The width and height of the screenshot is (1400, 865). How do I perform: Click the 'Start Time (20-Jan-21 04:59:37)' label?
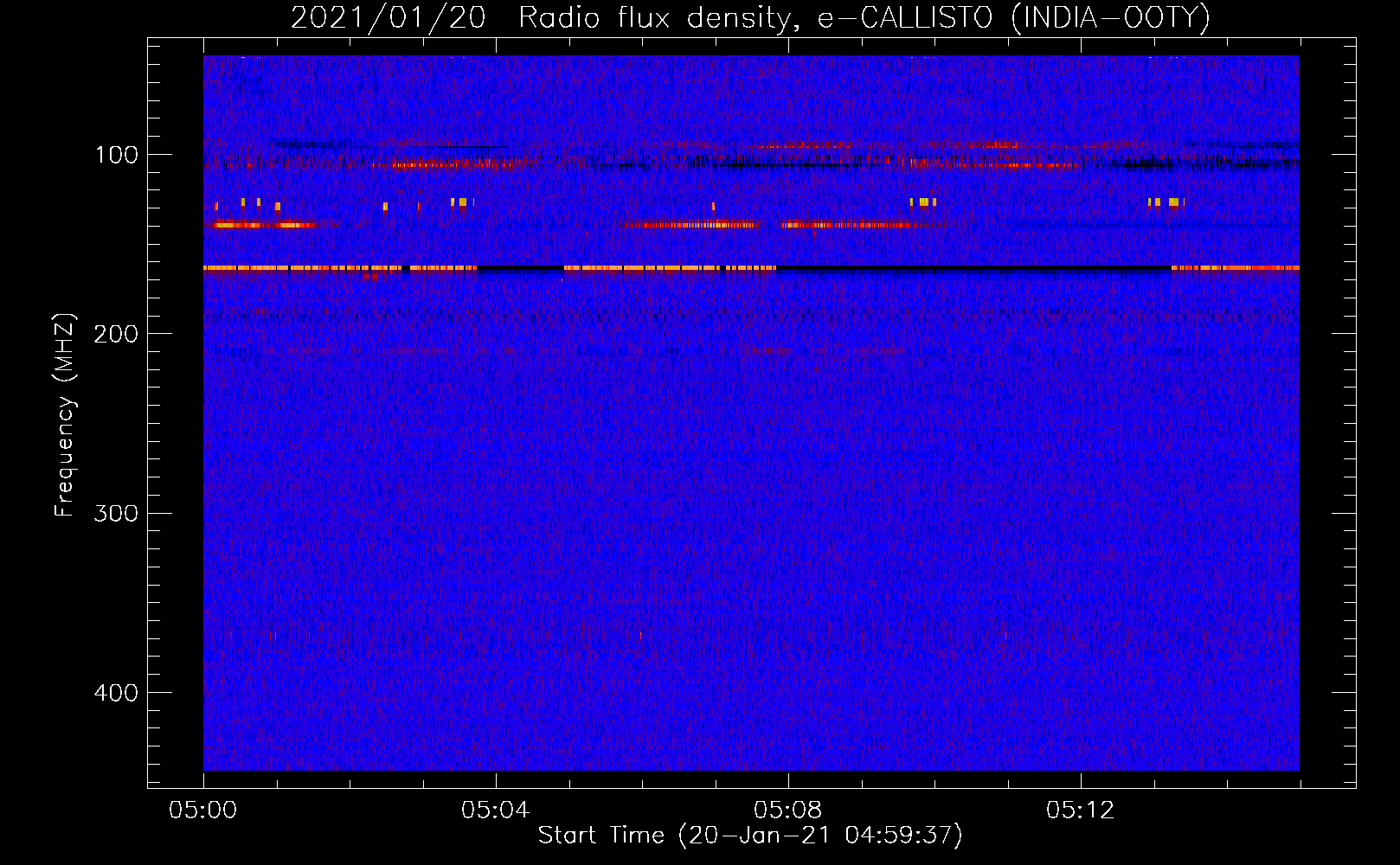click(x=750, y=836)
